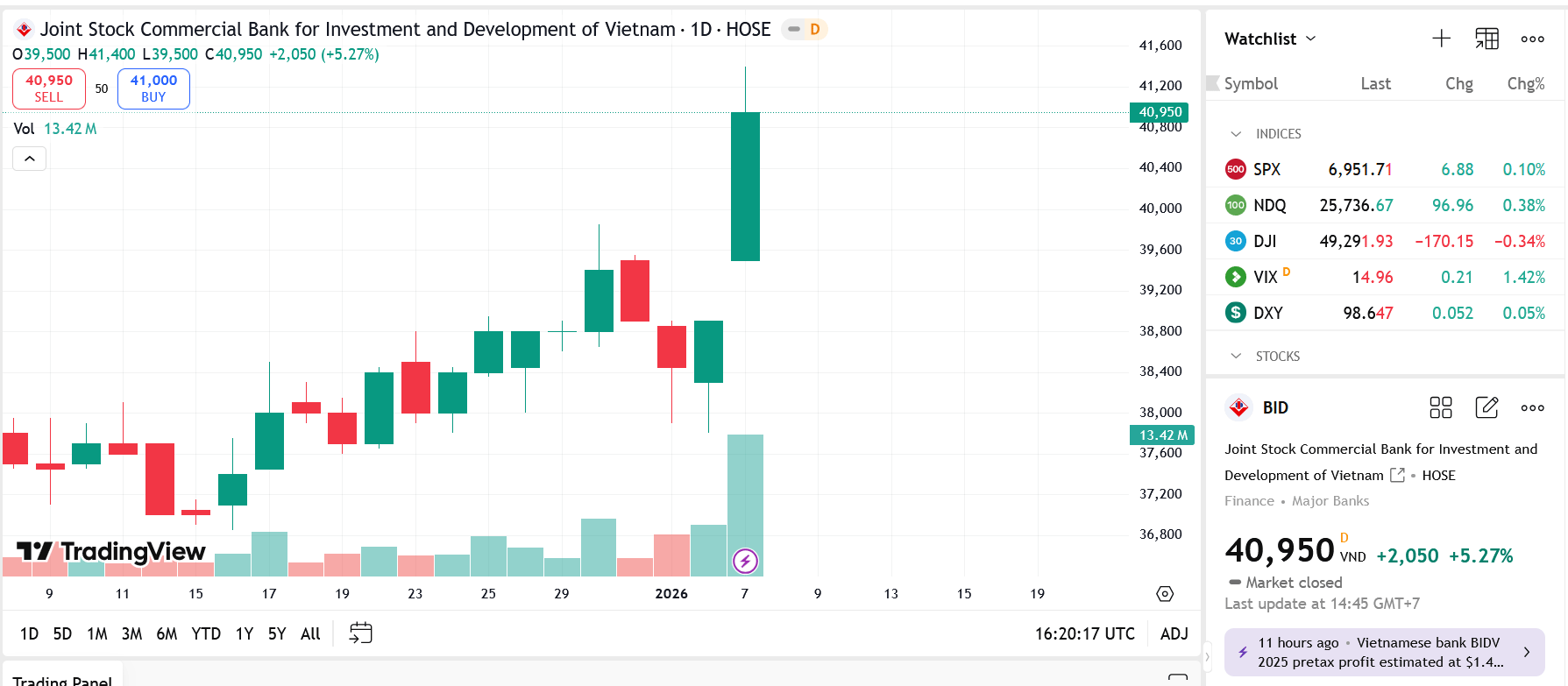The width and height of the screenshot is (1568, 686).
Task: Select the YTD time range
Action: [206, 633]
